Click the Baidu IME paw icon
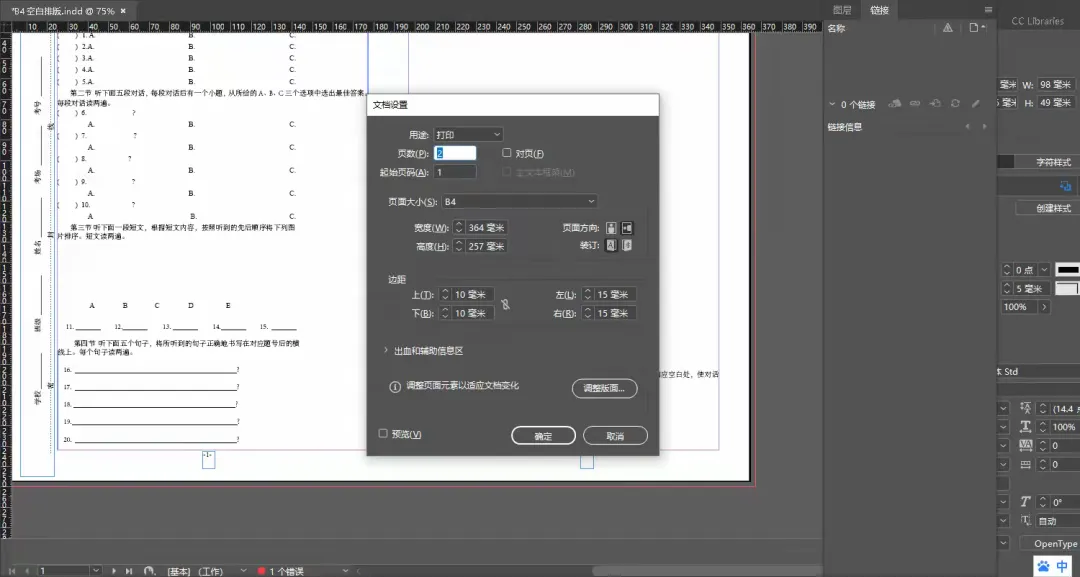 [x=1044, y=566]
